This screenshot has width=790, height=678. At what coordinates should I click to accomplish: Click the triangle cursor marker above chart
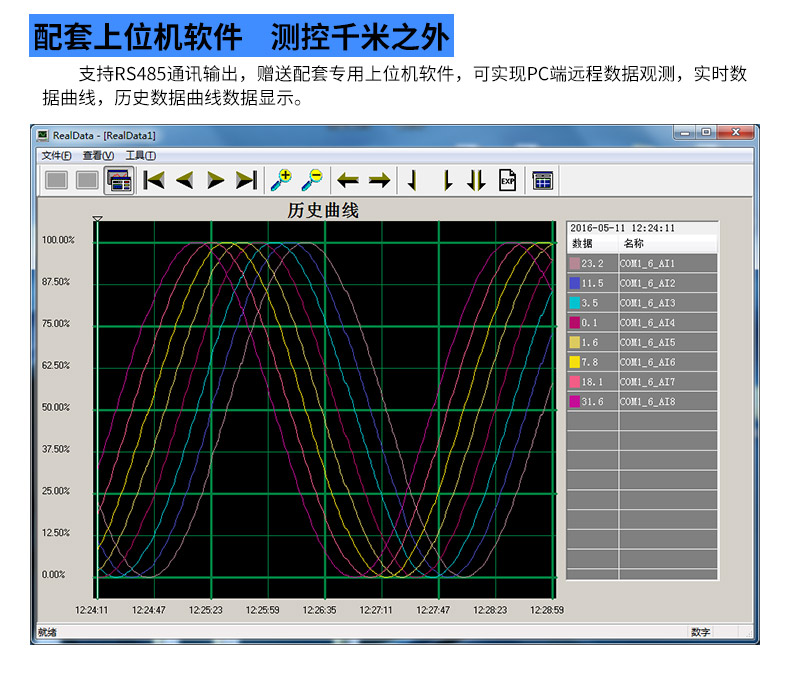coord(97,219)
